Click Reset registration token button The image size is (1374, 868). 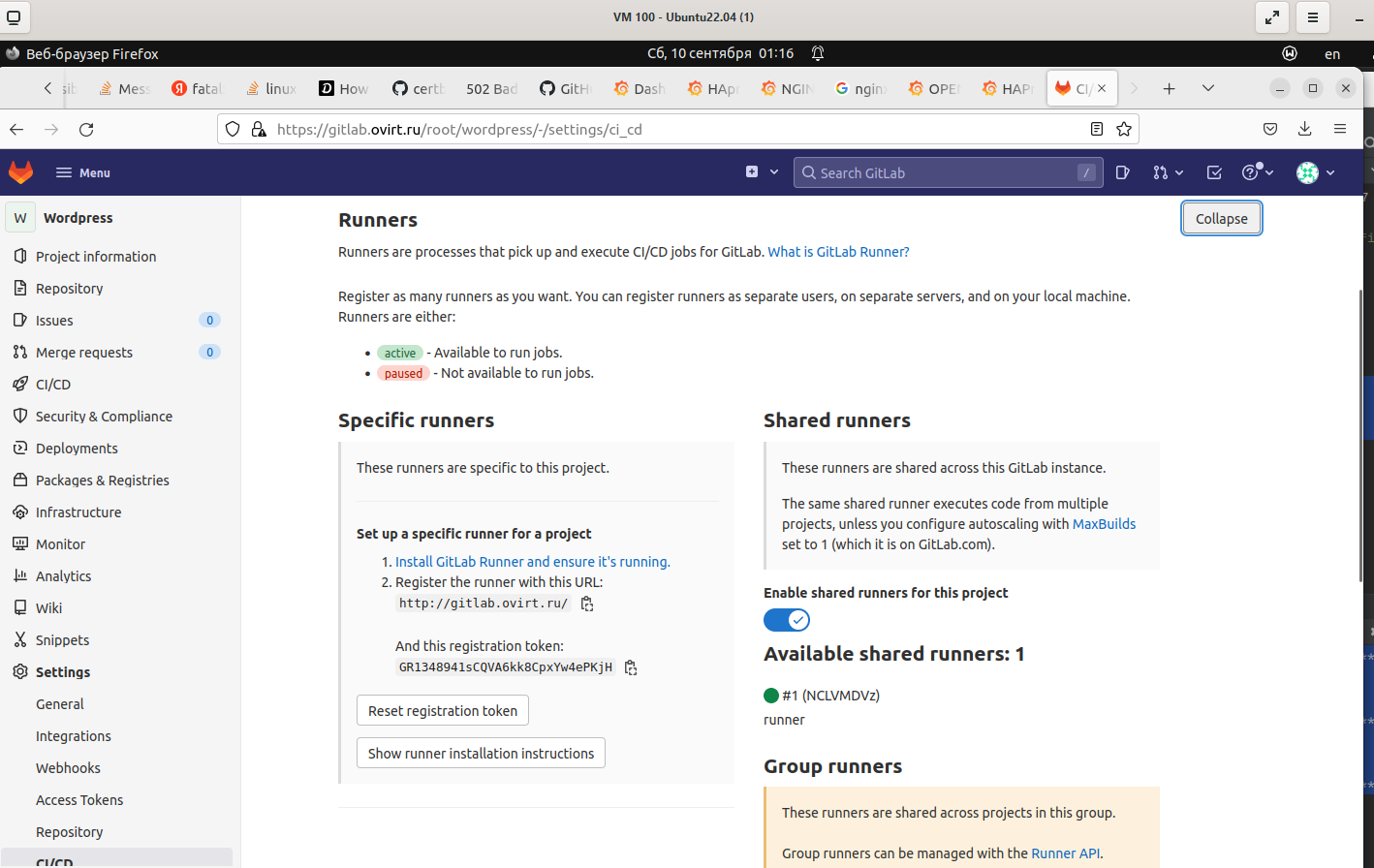click(443, 710)
